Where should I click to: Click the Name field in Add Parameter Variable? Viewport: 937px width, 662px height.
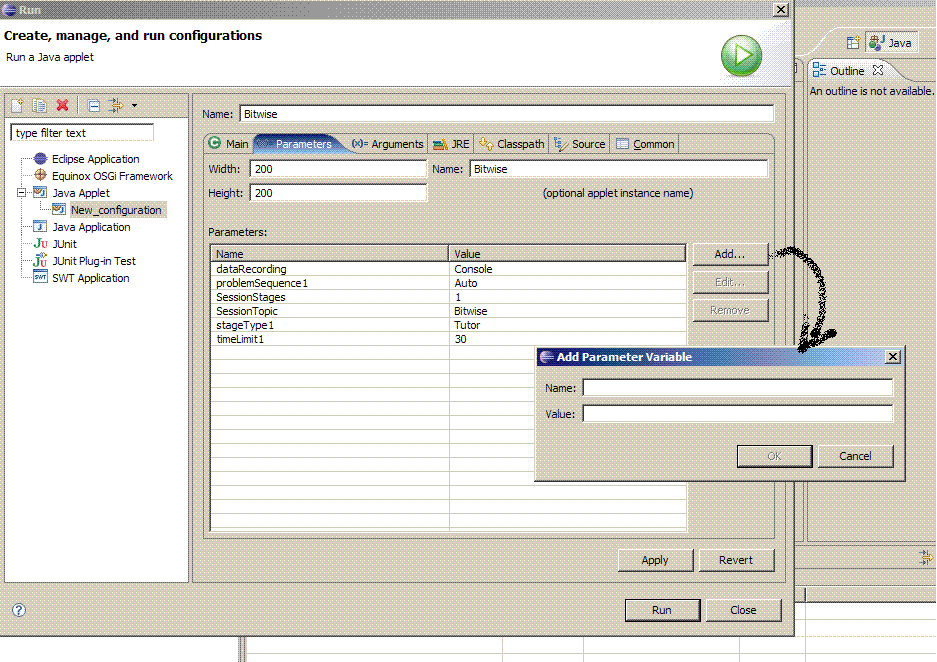[x=737, y=388]
